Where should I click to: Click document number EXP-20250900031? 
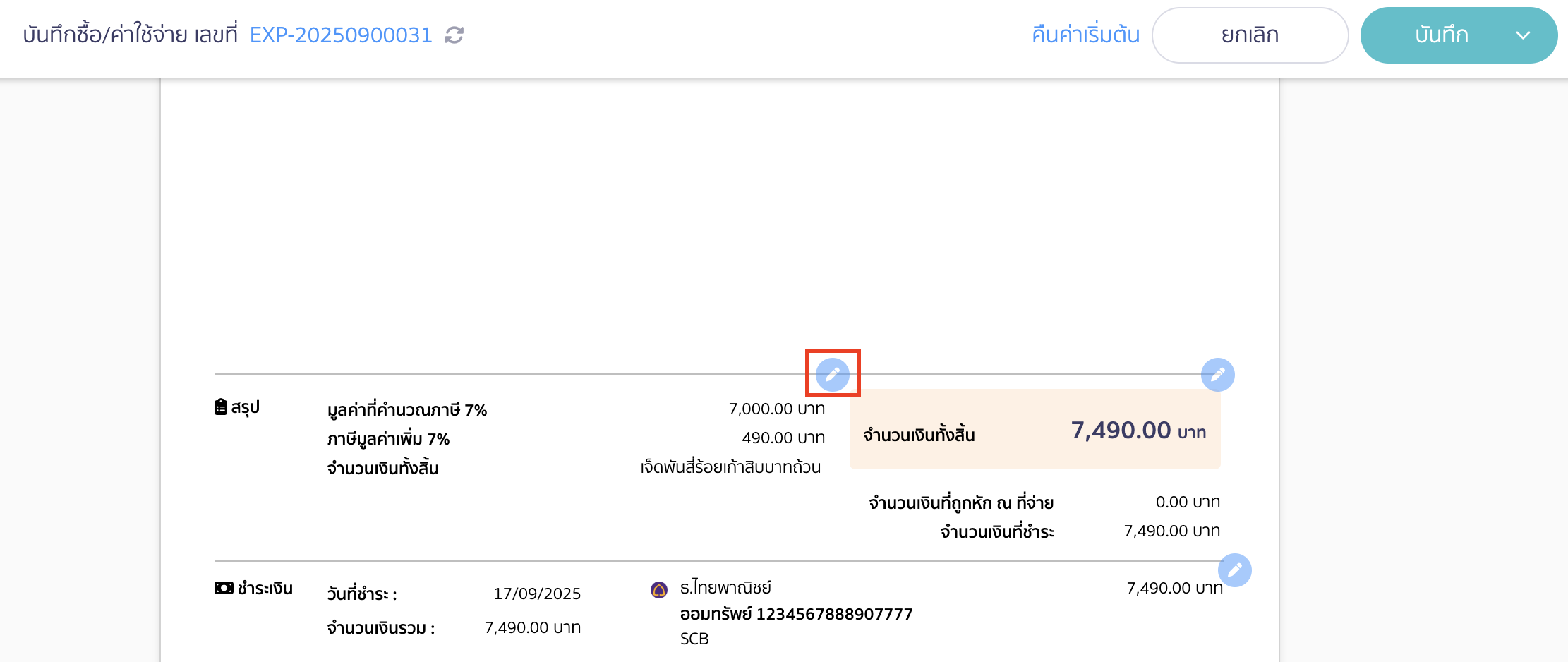coord(341,35)
